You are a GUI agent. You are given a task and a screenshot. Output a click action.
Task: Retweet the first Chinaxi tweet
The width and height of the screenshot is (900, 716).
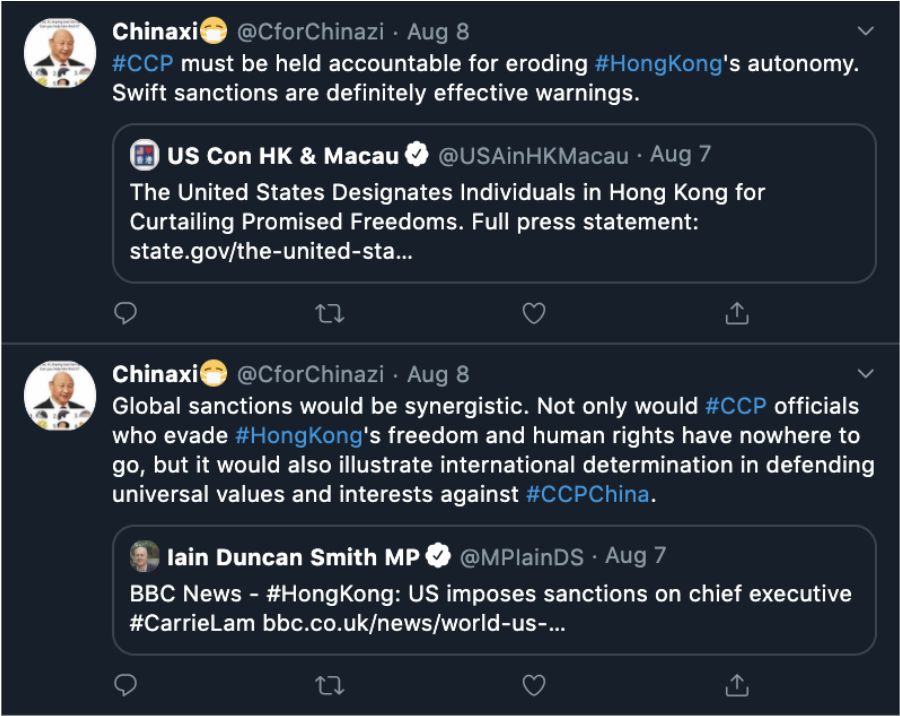(x=329, y=314)
